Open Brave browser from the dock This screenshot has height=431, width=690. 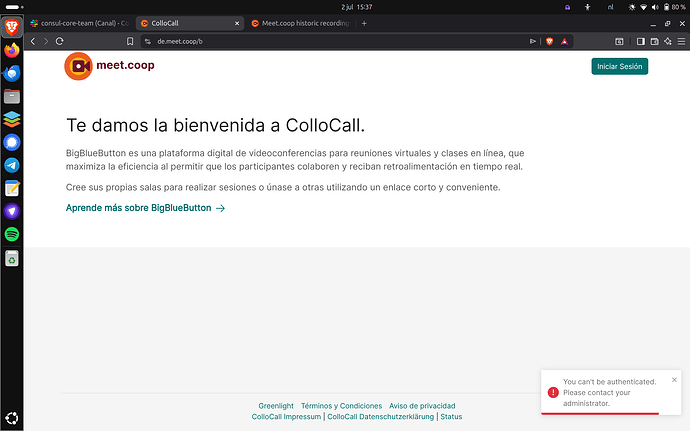[x=12, y=27]
